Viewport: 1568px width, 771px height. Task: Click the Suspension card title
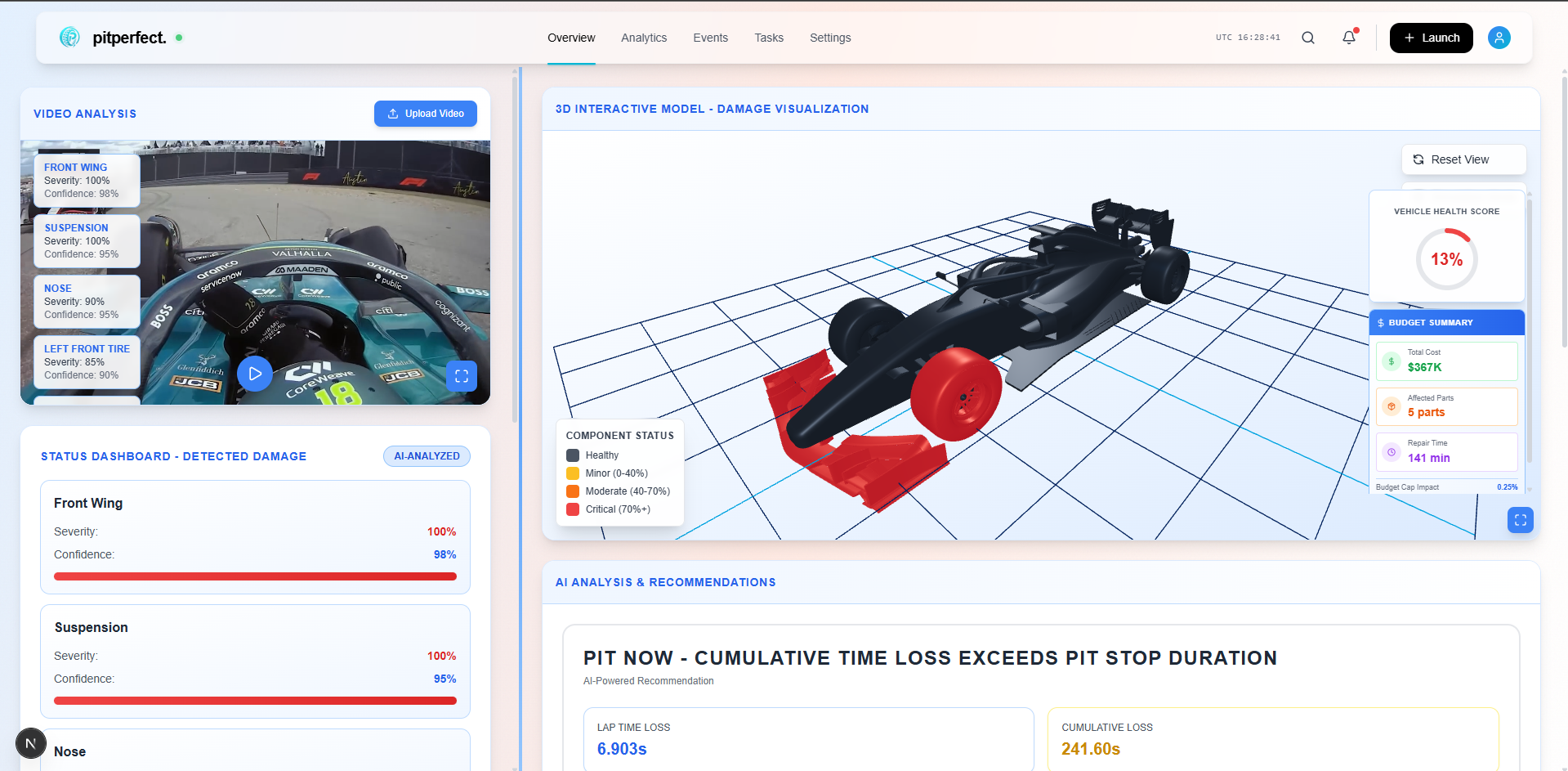pyautogui.click(x=92, y=628)
